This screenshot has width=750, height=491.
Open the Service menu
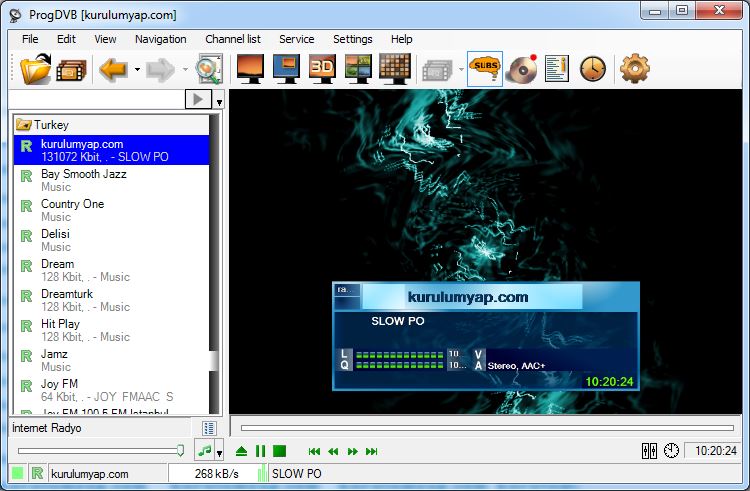coord(297,39)
